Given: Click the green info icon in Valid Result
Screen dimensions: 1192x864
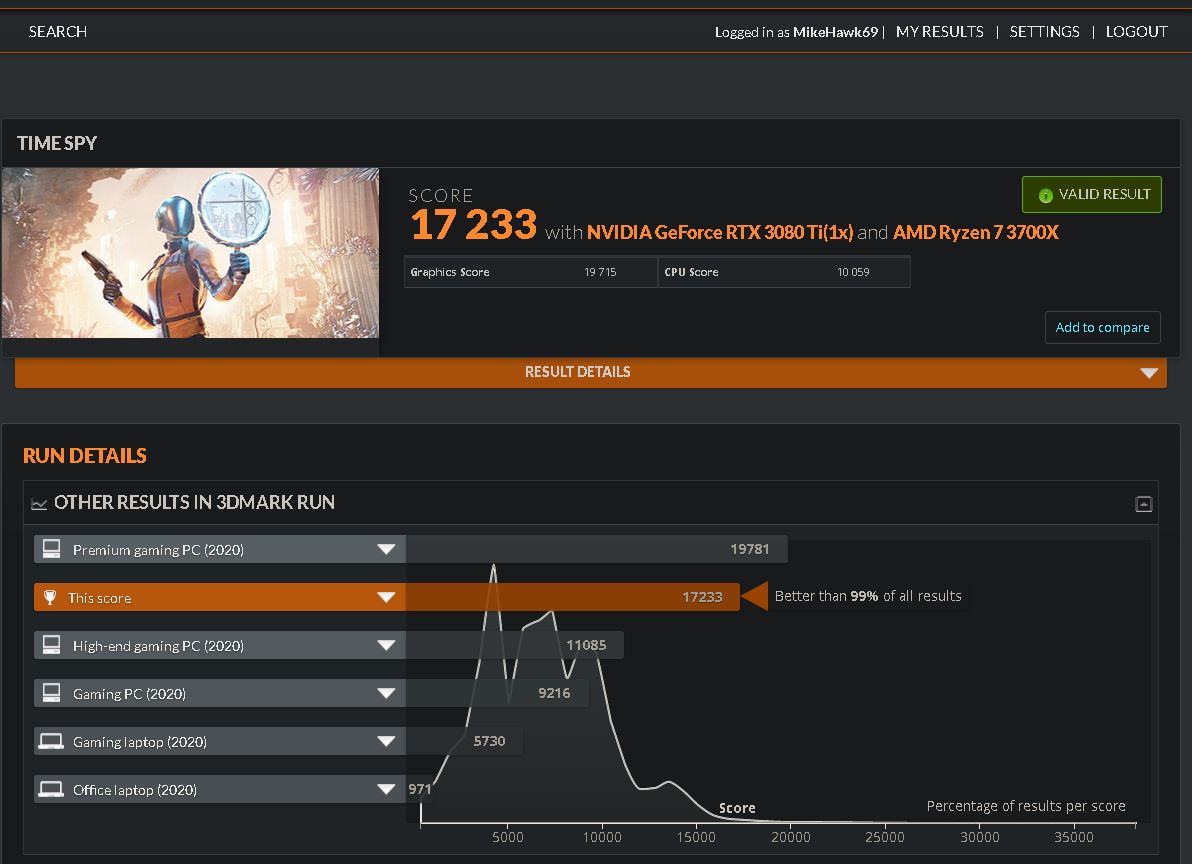Looking at the screenshot, I should tap(1045, 195).
